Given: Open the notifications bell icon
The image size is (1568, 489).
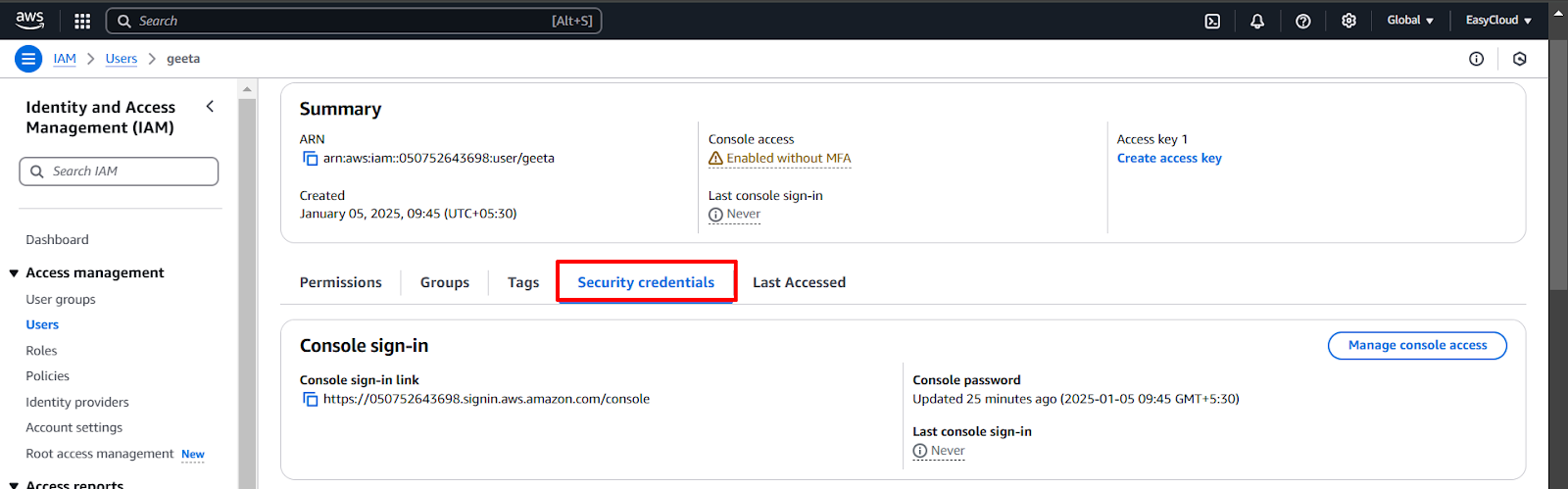Looking at the screenshot, I should coord(1257,21).
